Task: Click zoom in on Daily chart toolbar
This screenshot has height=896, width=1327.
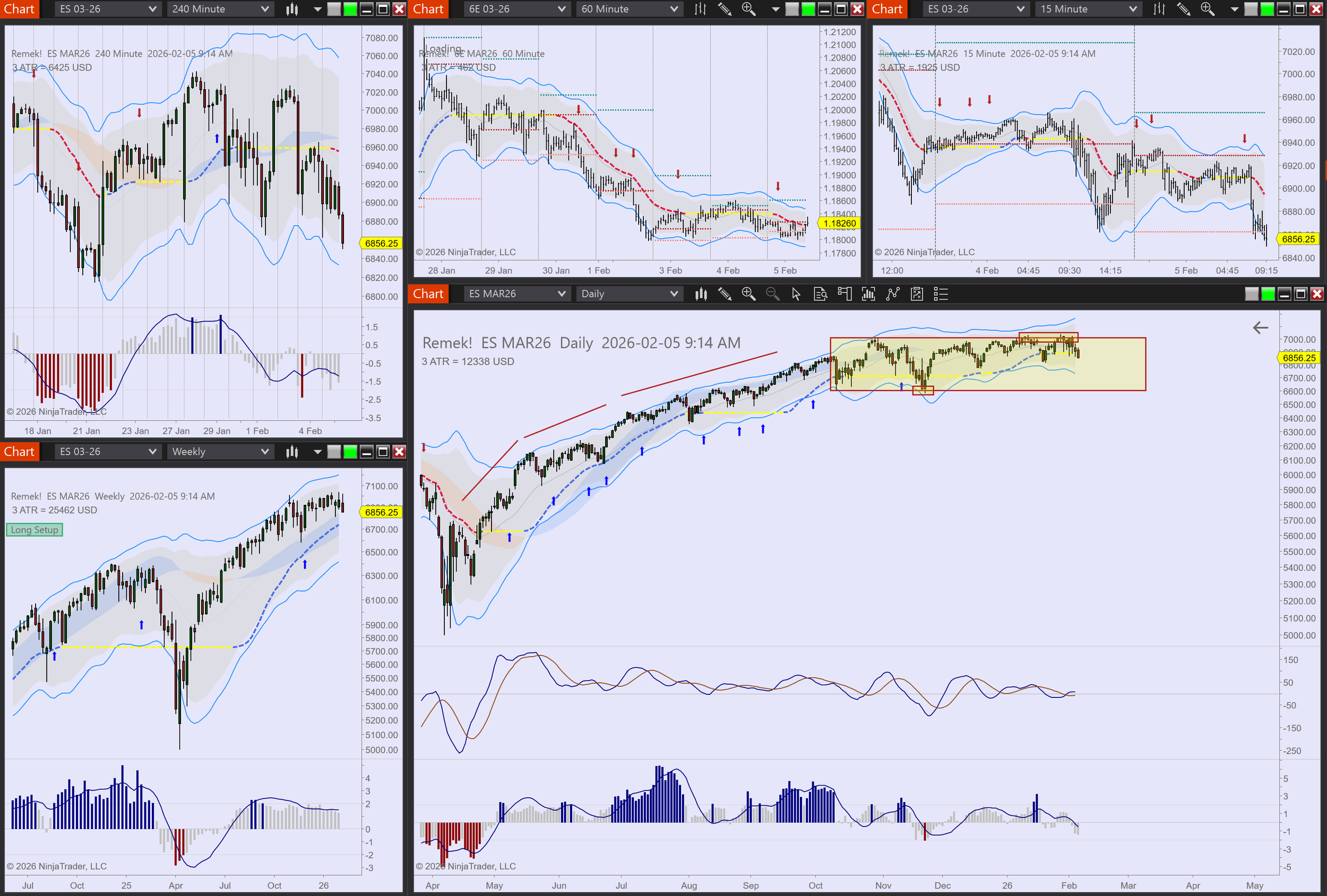Action: 748,294
